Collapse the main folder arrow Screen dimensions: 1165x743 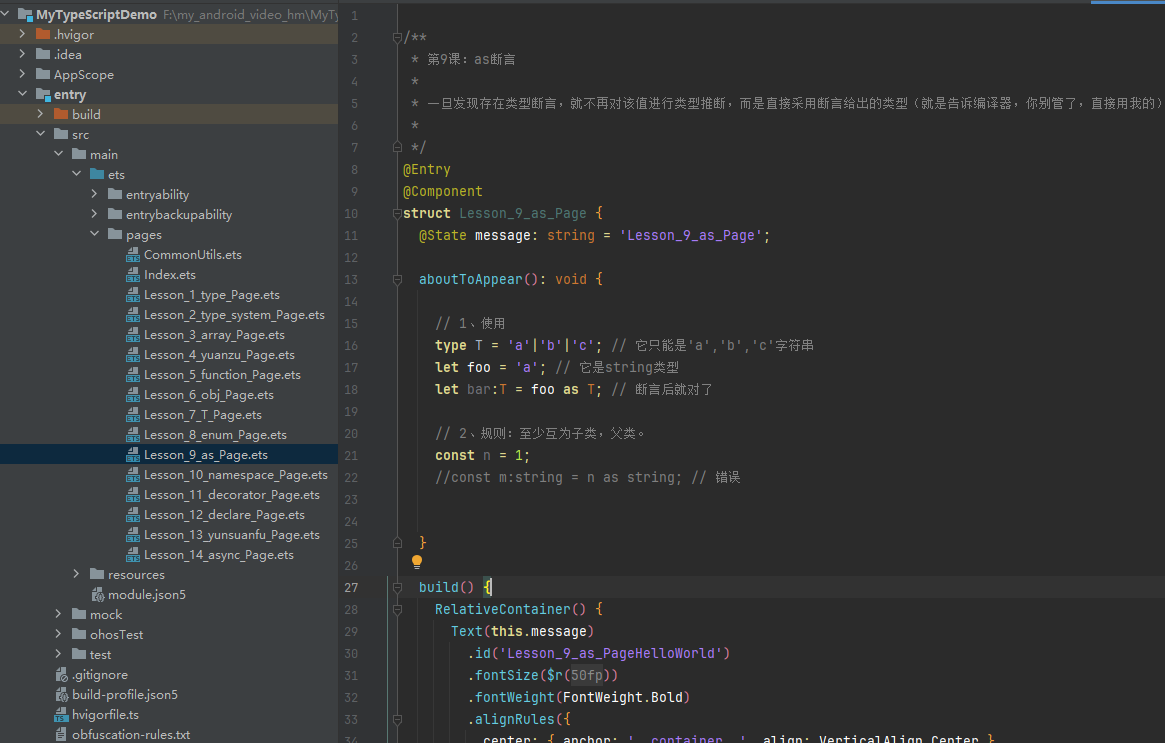pos(59,154)
